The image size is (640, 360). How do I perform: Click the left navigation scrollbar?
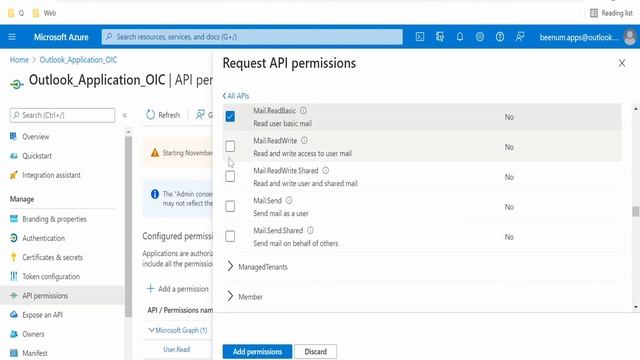tap(128, 227)
